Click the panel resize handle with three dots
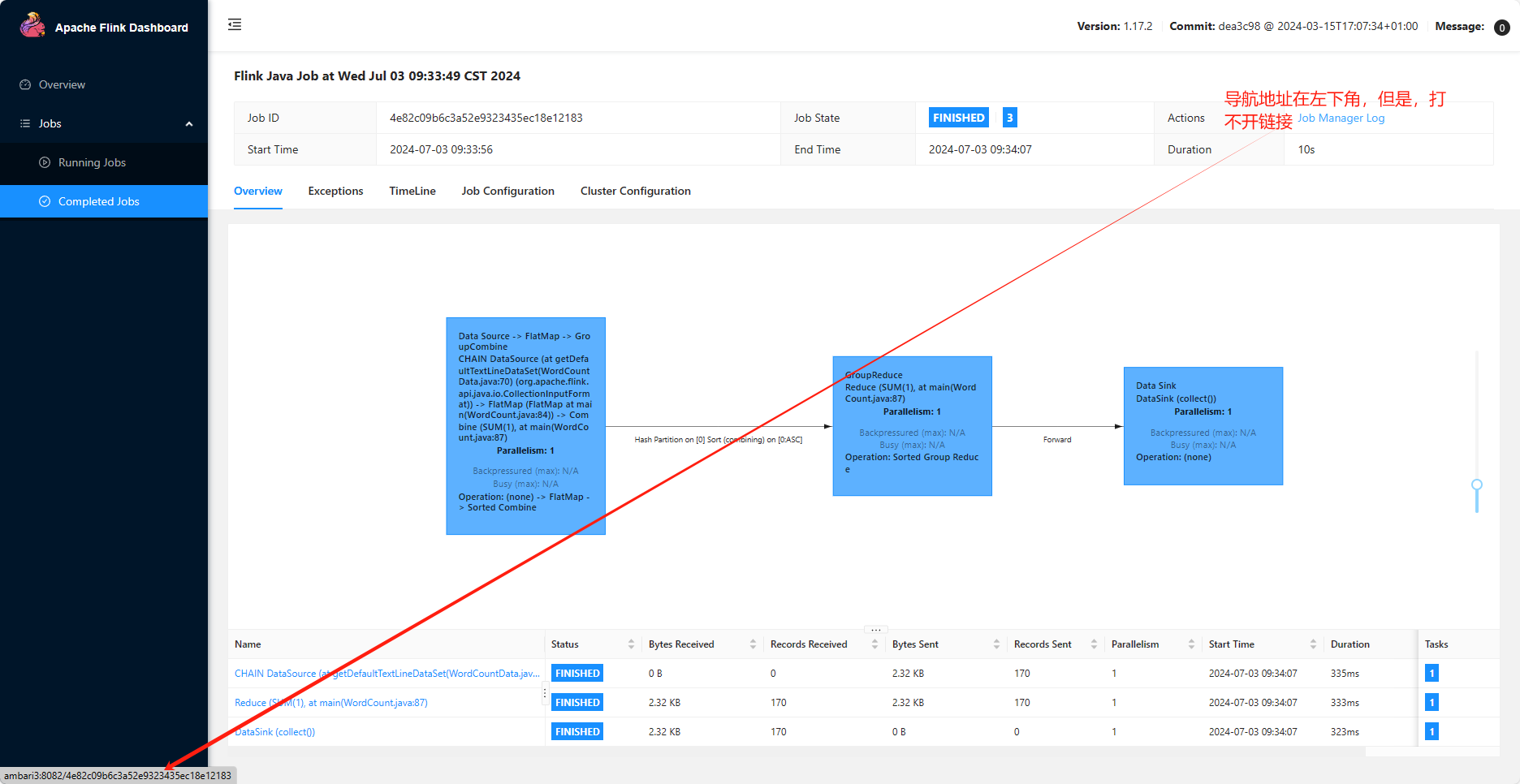Viewport: 1520px width, 784px height. pos(876,630)
